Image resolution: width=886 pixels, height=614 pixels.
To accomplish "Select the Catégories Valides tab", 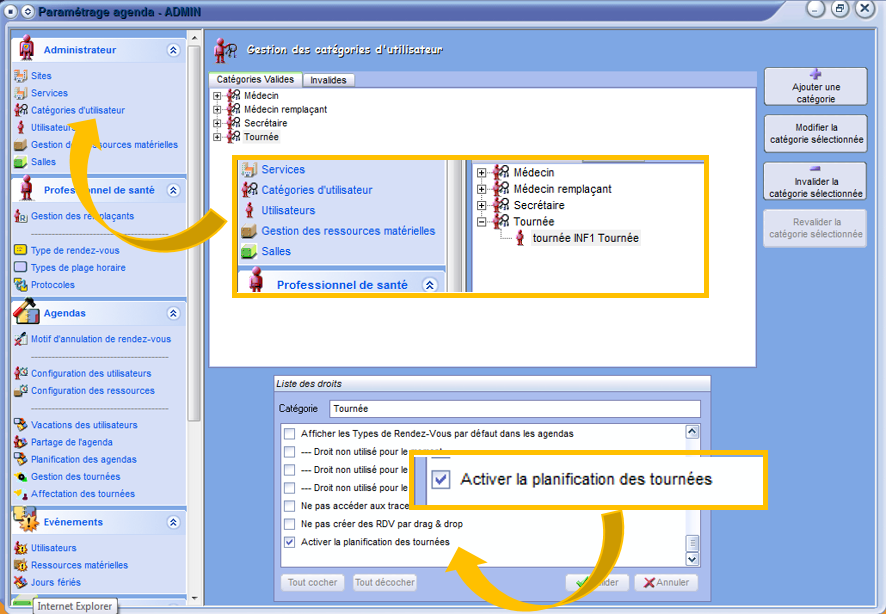I will [255, 79].
